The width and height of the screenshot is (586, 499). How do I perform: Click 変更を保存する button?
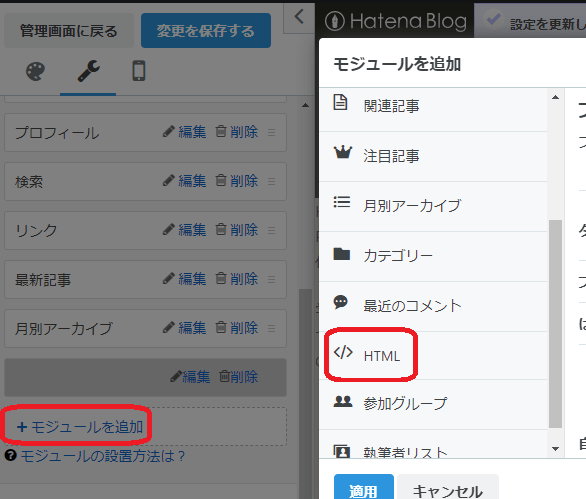coord(206,31)
